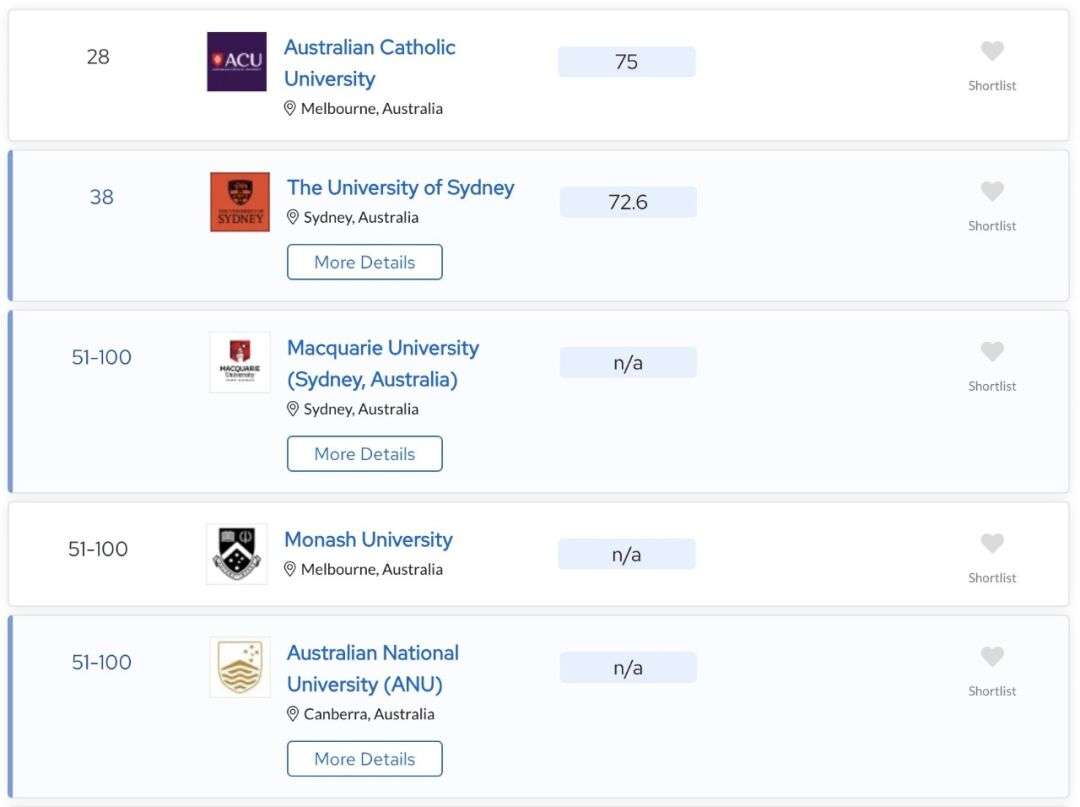Select the Macquarie University logo image

pos(240,362)
